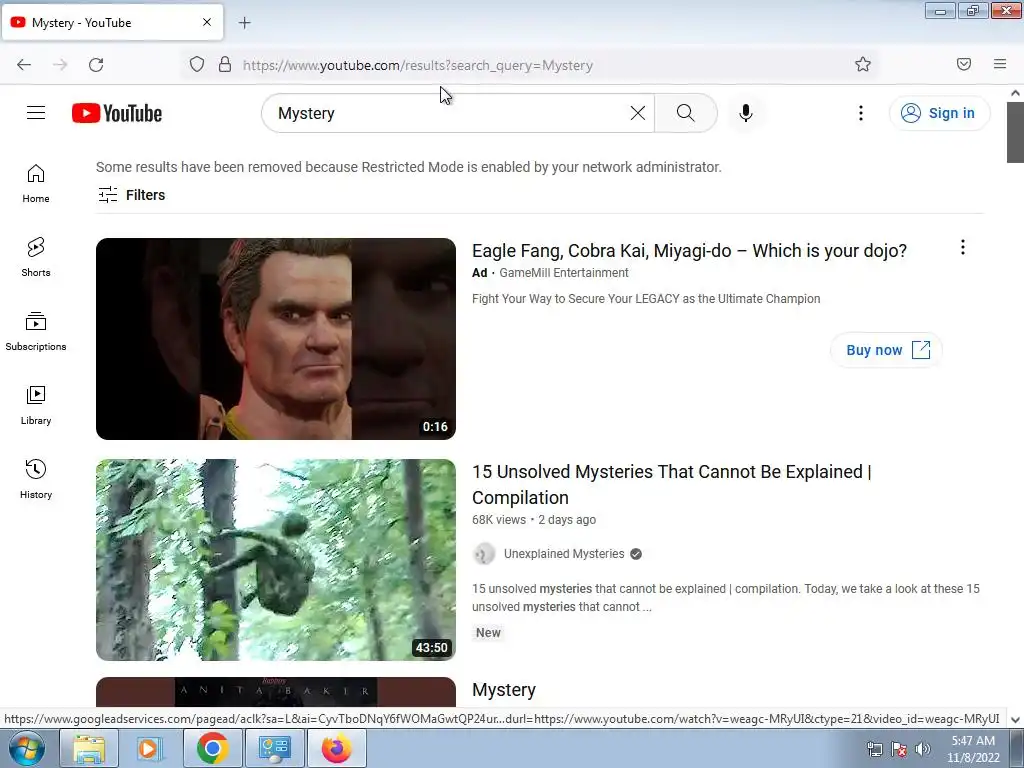1024x768 pixels.
Task: Open Library from the sidebar
Action: (36, 406)
